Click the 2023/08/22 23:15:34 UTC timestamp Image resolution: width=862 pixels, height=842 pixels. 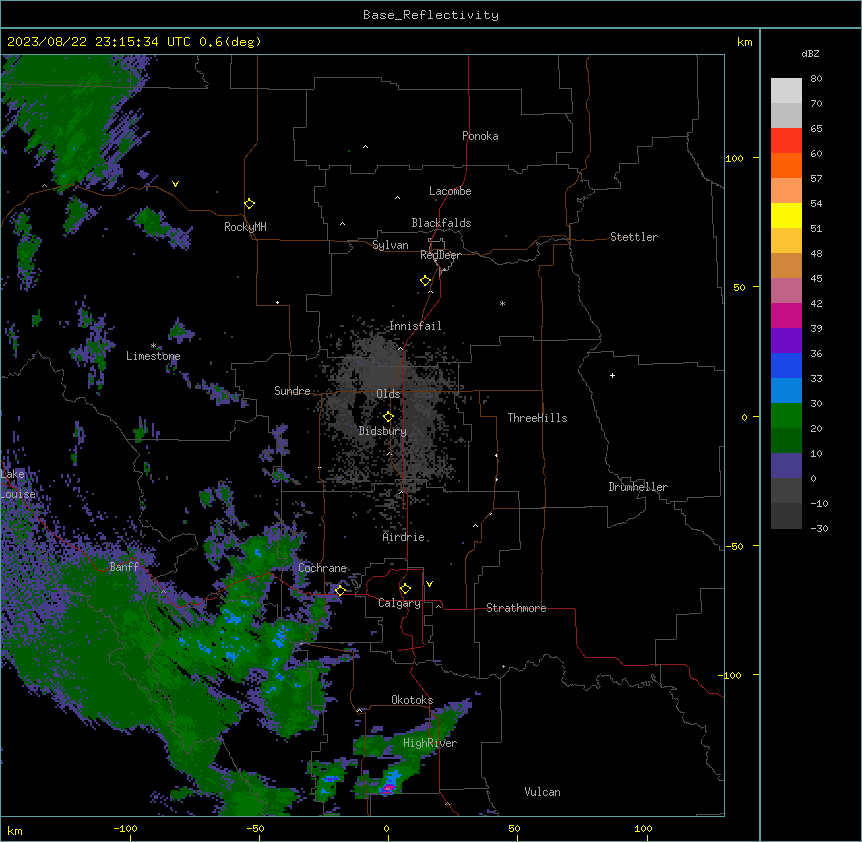click(x=99, y=42)
